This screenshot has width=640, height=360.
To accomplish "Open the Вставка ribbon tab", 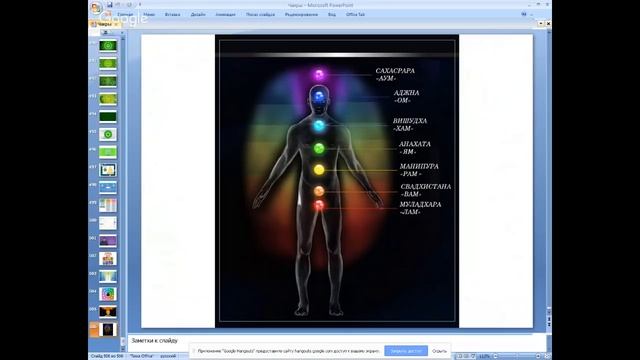I will [x=172, y=14].
